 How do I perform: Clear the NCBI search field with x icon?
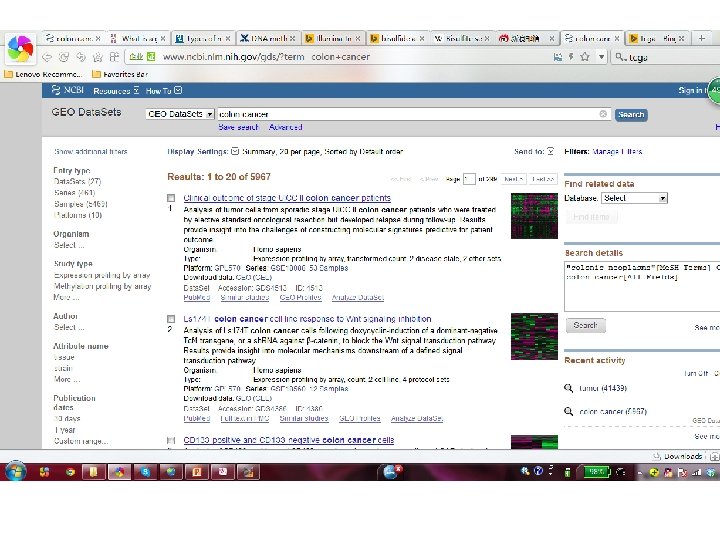click(603, 114)
